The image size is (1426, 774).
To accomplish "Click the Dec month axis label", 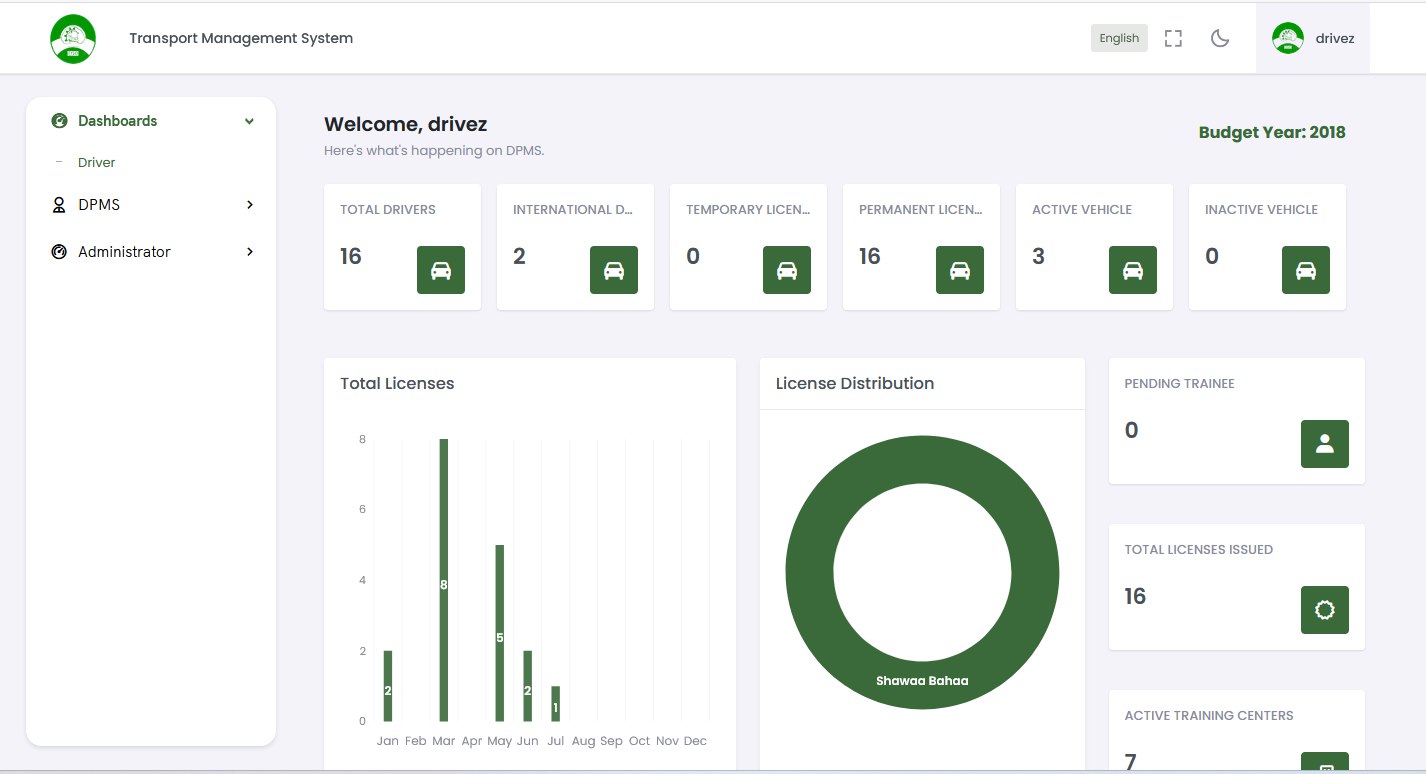I will [x=695, y=741].
